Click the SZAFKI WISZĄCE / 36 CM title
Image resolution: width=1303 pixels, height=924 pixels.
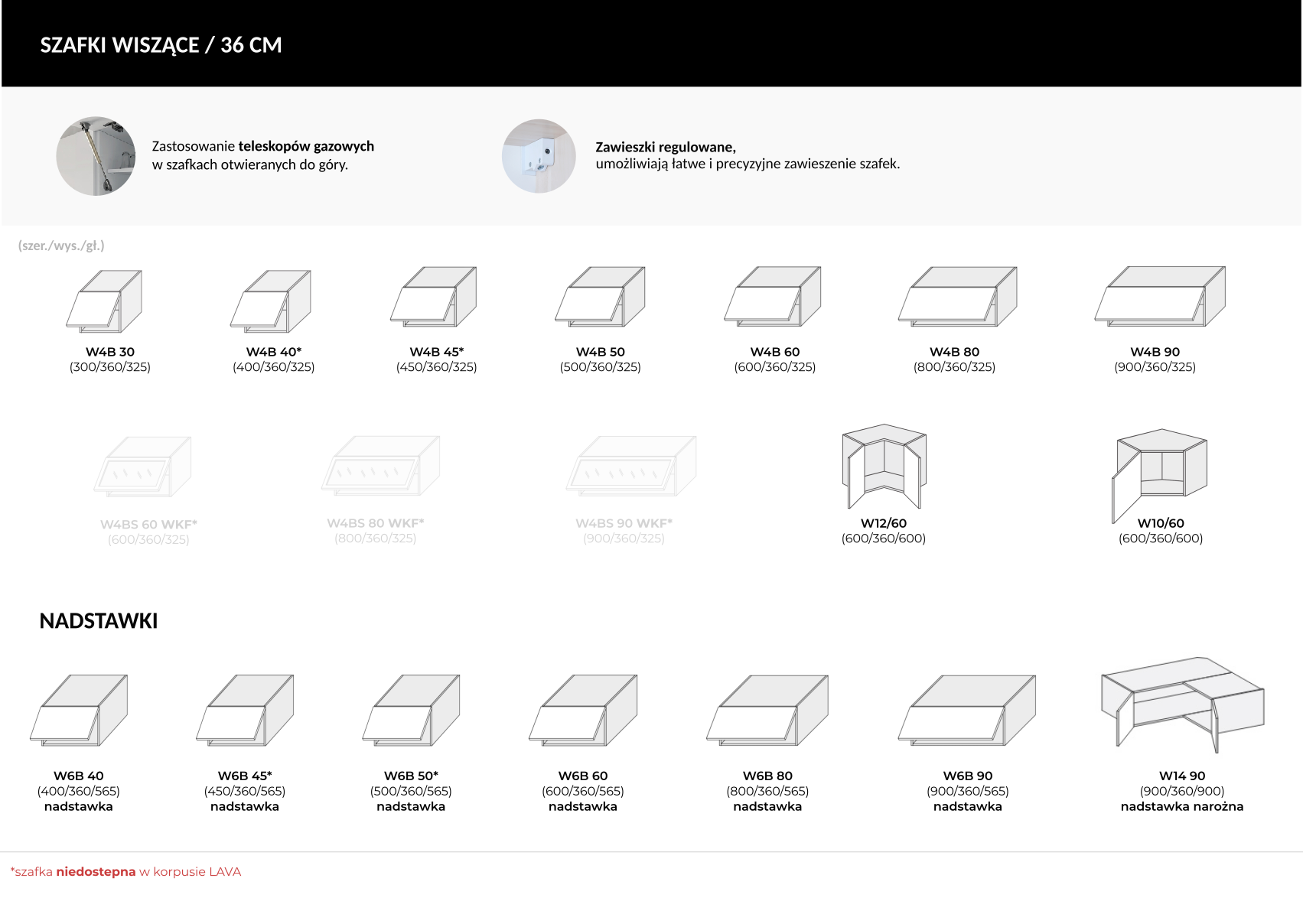(x=161, y=45)
